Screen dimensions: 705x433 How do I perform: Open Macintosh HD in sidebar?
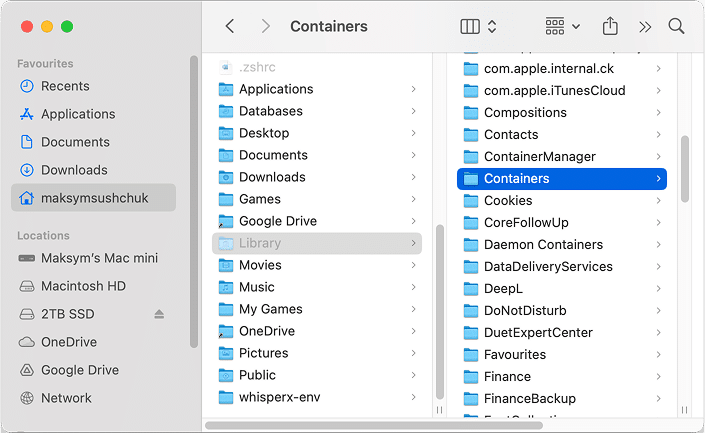coord(94,286)
